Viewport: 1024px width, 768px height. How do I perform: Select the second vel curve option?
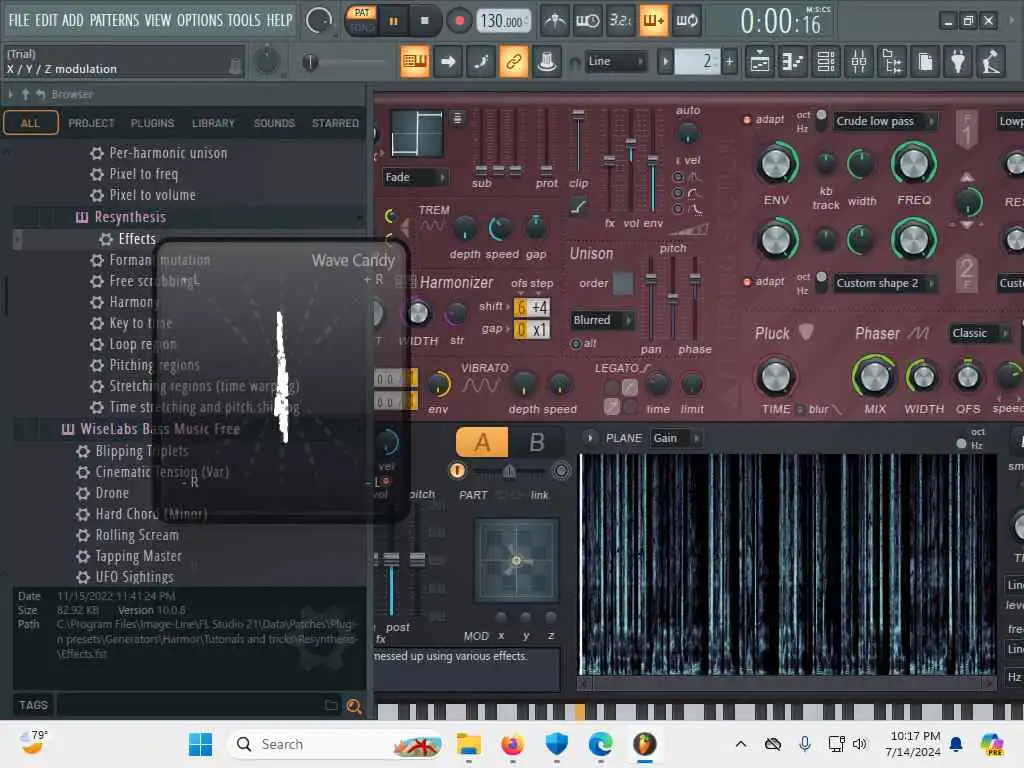[x=678, y=193]
